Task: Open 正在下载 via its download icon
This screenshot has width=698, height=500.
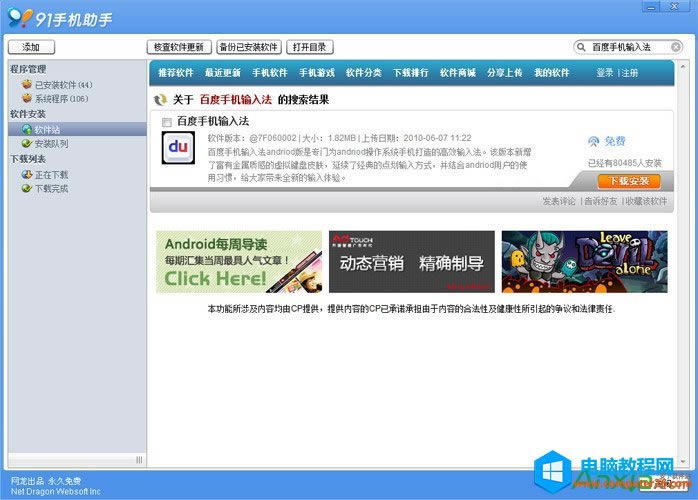Action: click(x=26, y=175)
